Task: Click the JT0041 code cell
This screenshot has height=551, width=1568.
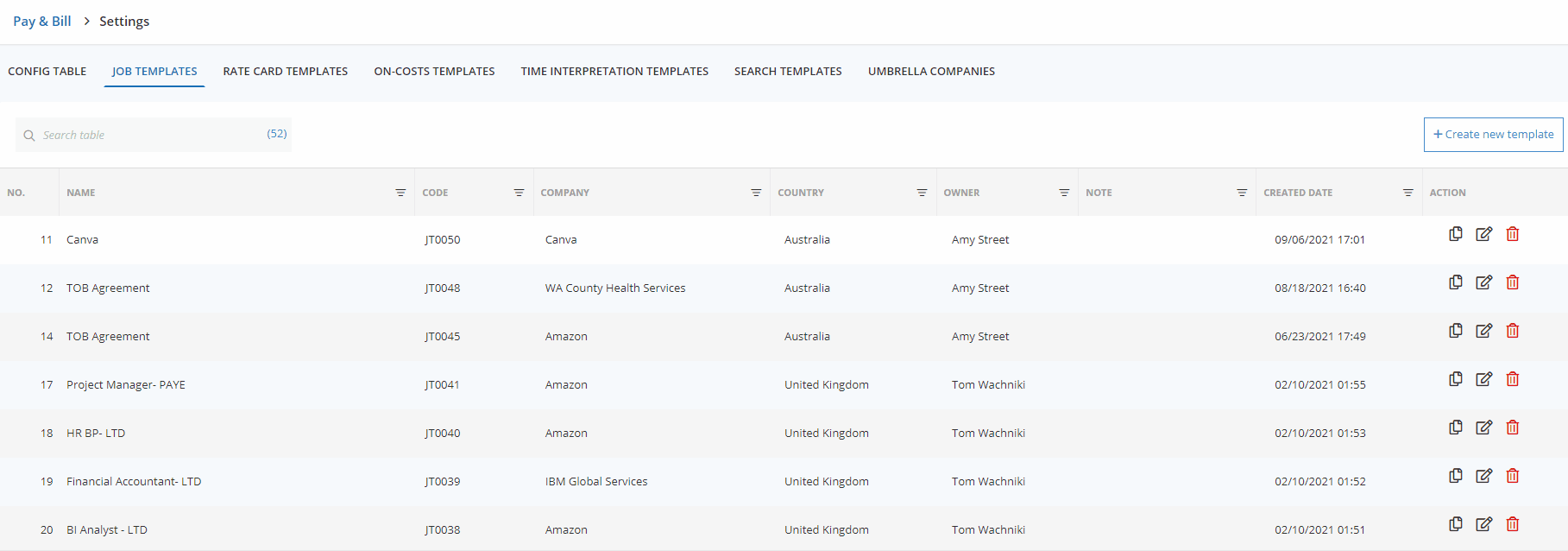Action: (442, 385)
